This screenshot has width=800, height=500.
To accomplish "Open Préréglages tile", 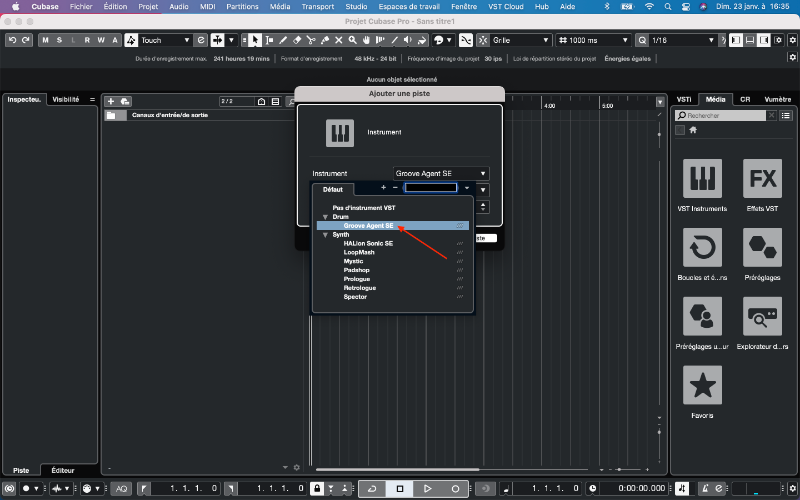I will (x=762, y=247).
